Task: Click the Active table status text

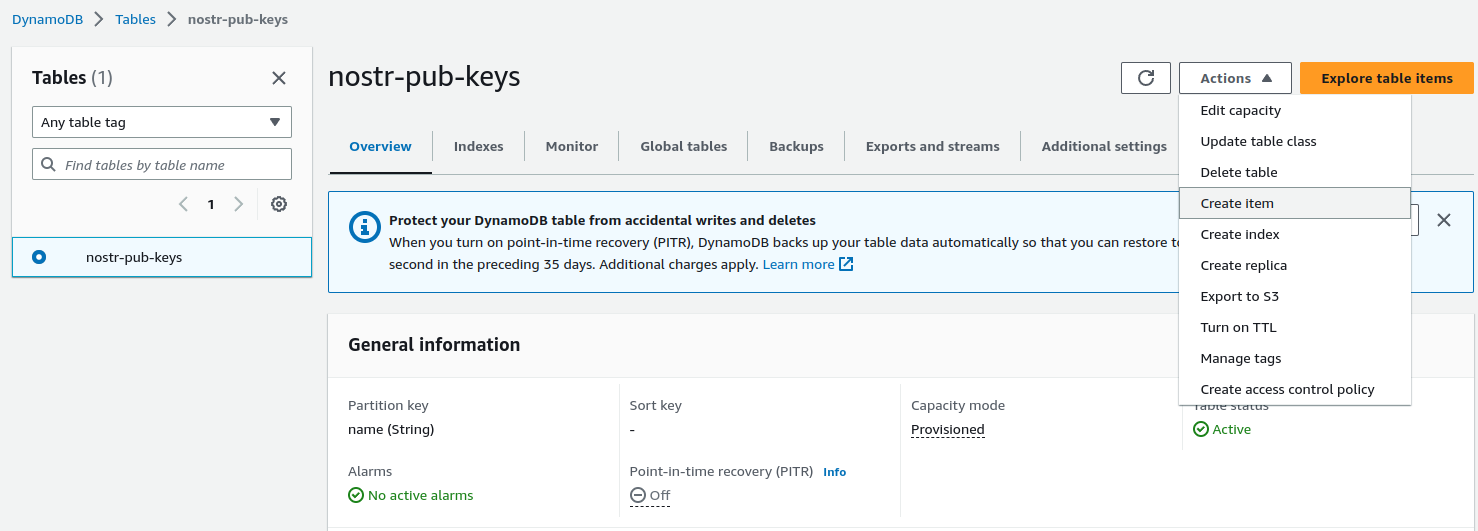Action: pos(1232,429)
